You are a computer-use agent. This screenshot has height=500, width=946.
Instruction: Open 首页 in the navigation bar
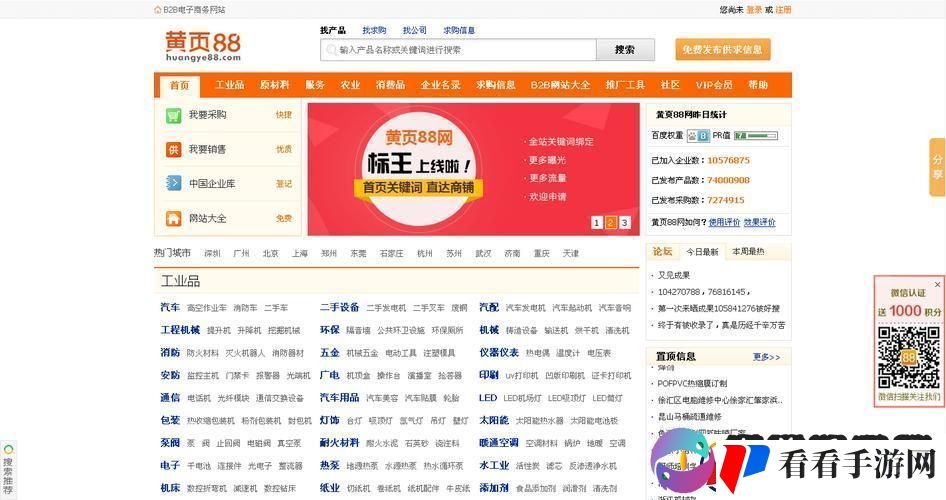click(179, 86)
